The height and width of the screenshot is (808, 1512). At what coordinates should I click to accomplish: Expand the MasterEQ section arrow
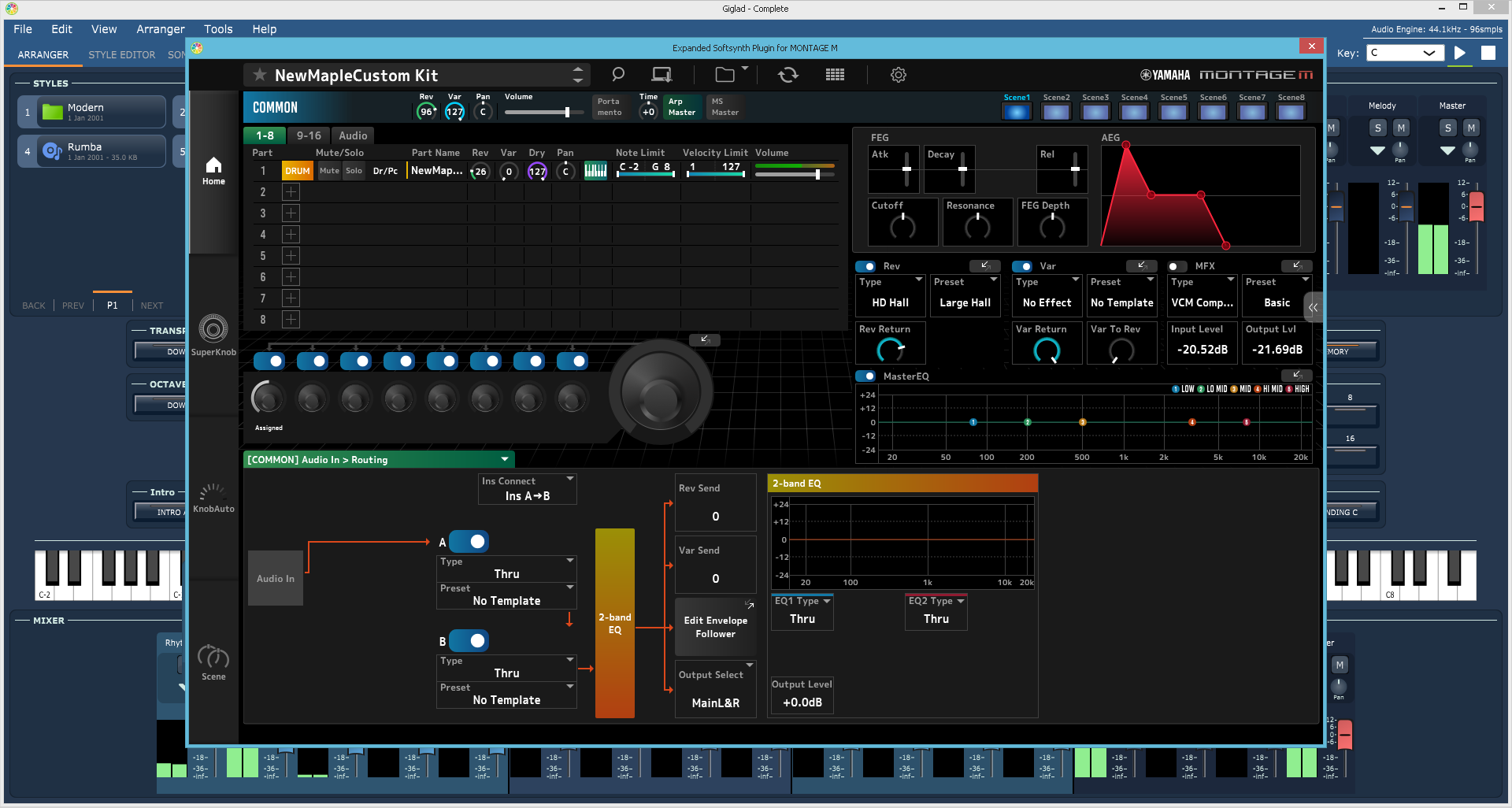tap(1297, 375)
